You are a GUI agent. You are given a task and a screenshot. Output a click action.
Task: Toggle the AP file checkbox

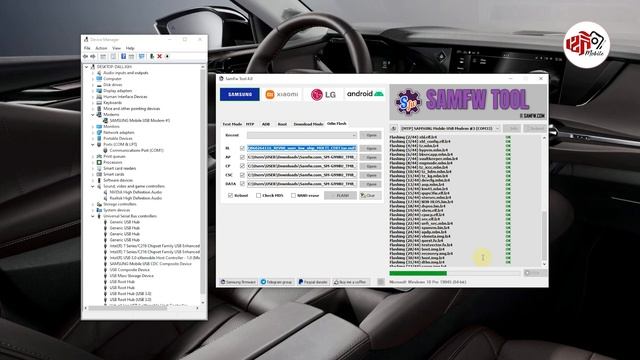point(242,157)
